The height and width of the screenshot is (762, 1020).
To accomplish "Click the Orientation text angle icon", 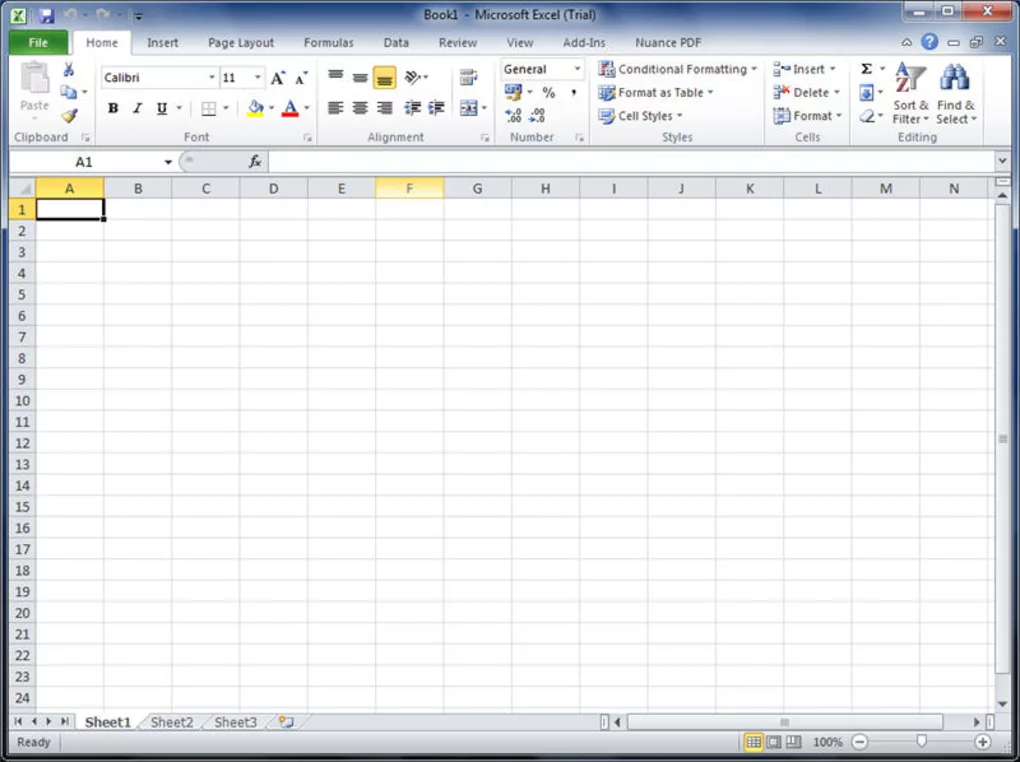I will (x=413, y=77).
